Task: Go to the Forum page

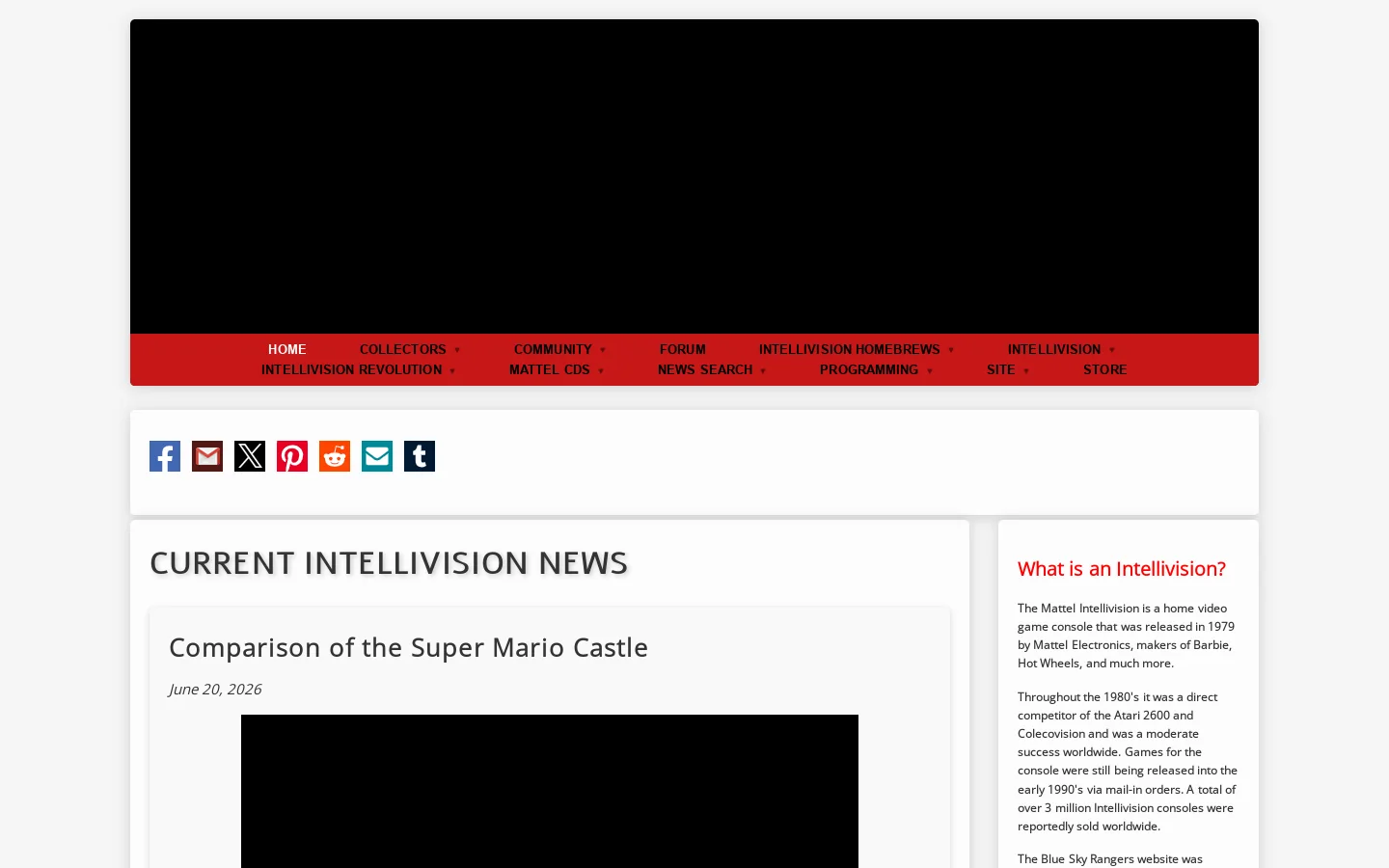Action: point(683,349)
